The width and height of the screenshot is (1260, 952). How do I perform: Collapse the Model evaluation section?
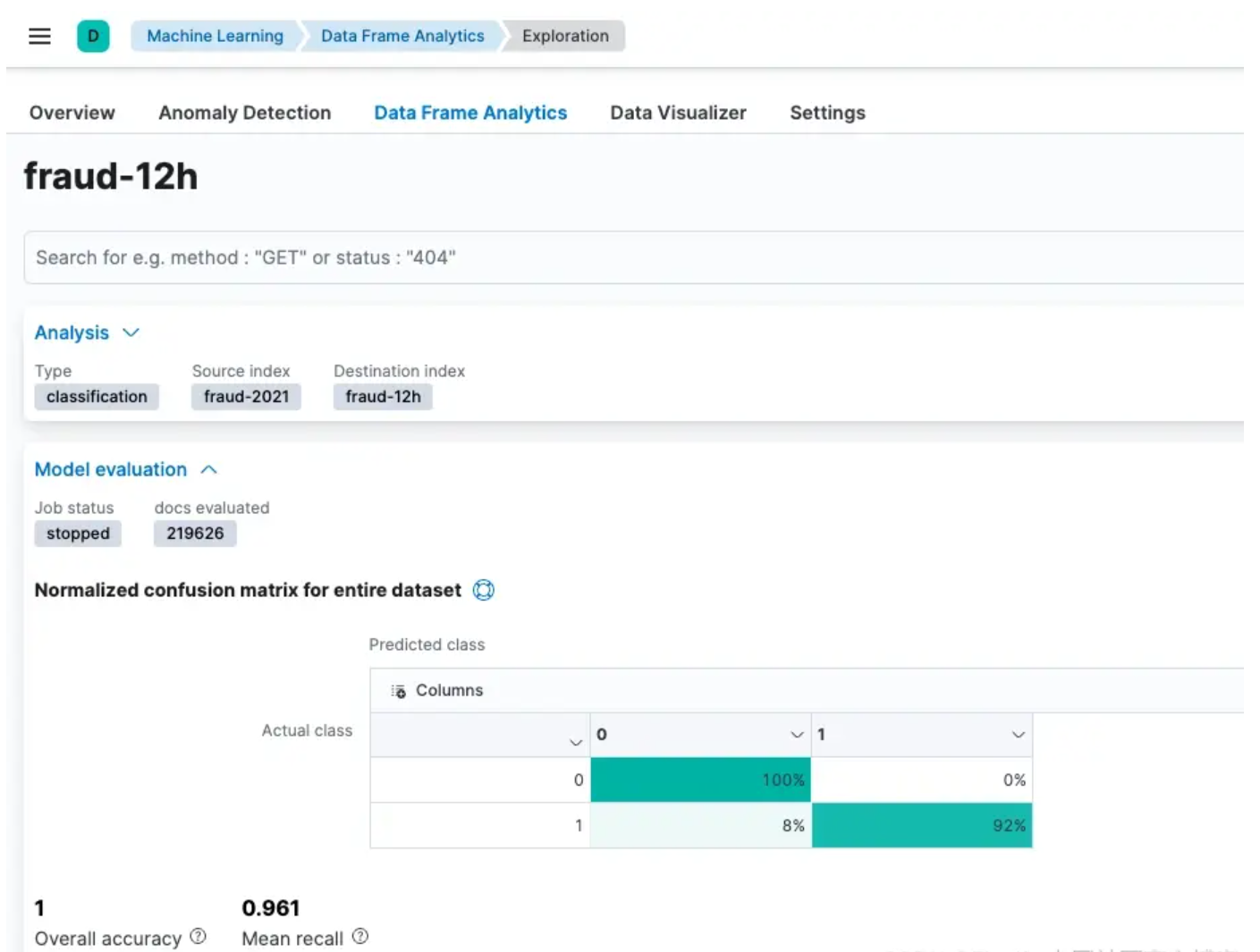126,469
